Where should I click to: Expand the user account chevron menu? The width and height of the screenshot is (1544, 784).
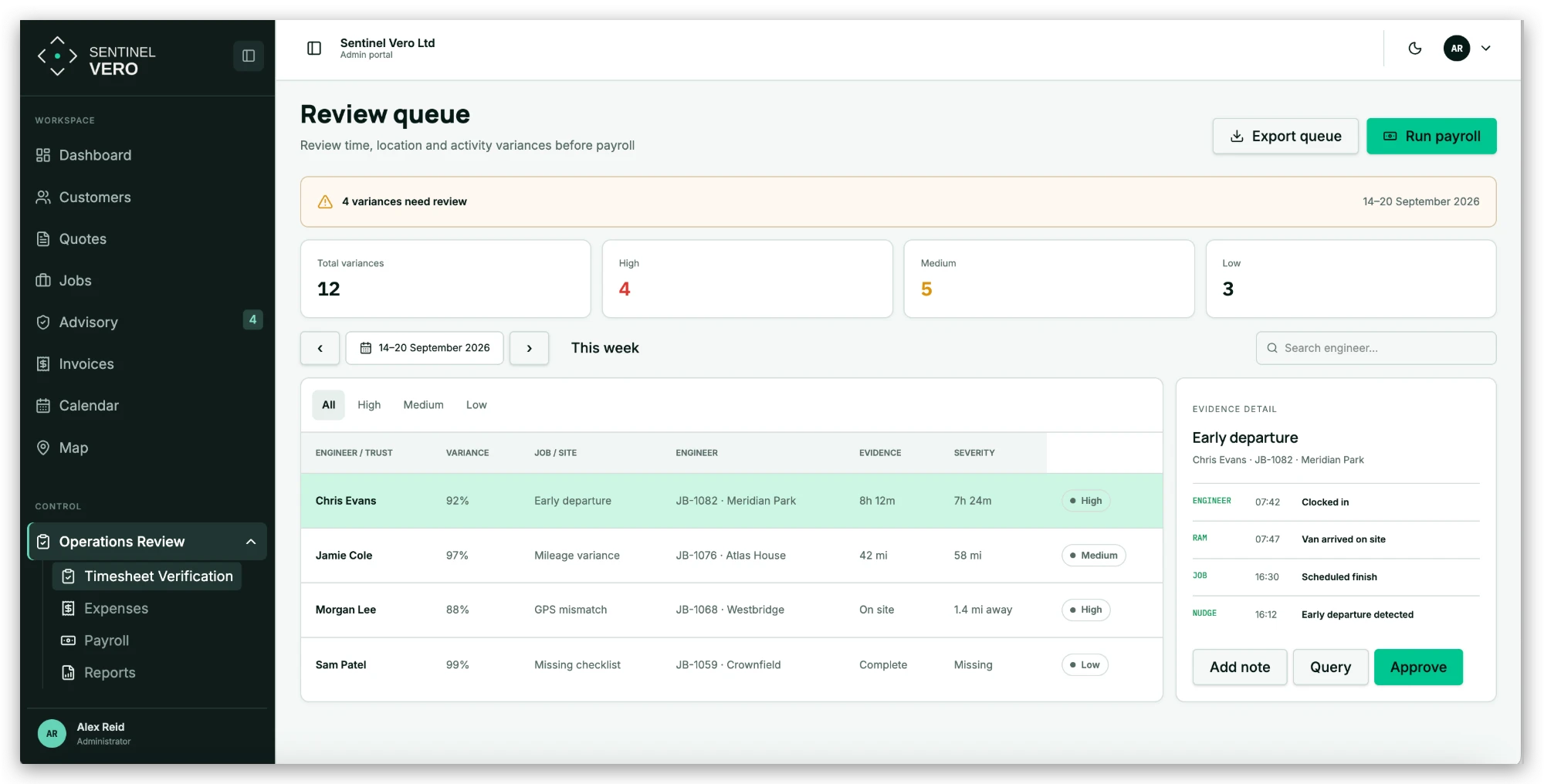point(1485,48)
